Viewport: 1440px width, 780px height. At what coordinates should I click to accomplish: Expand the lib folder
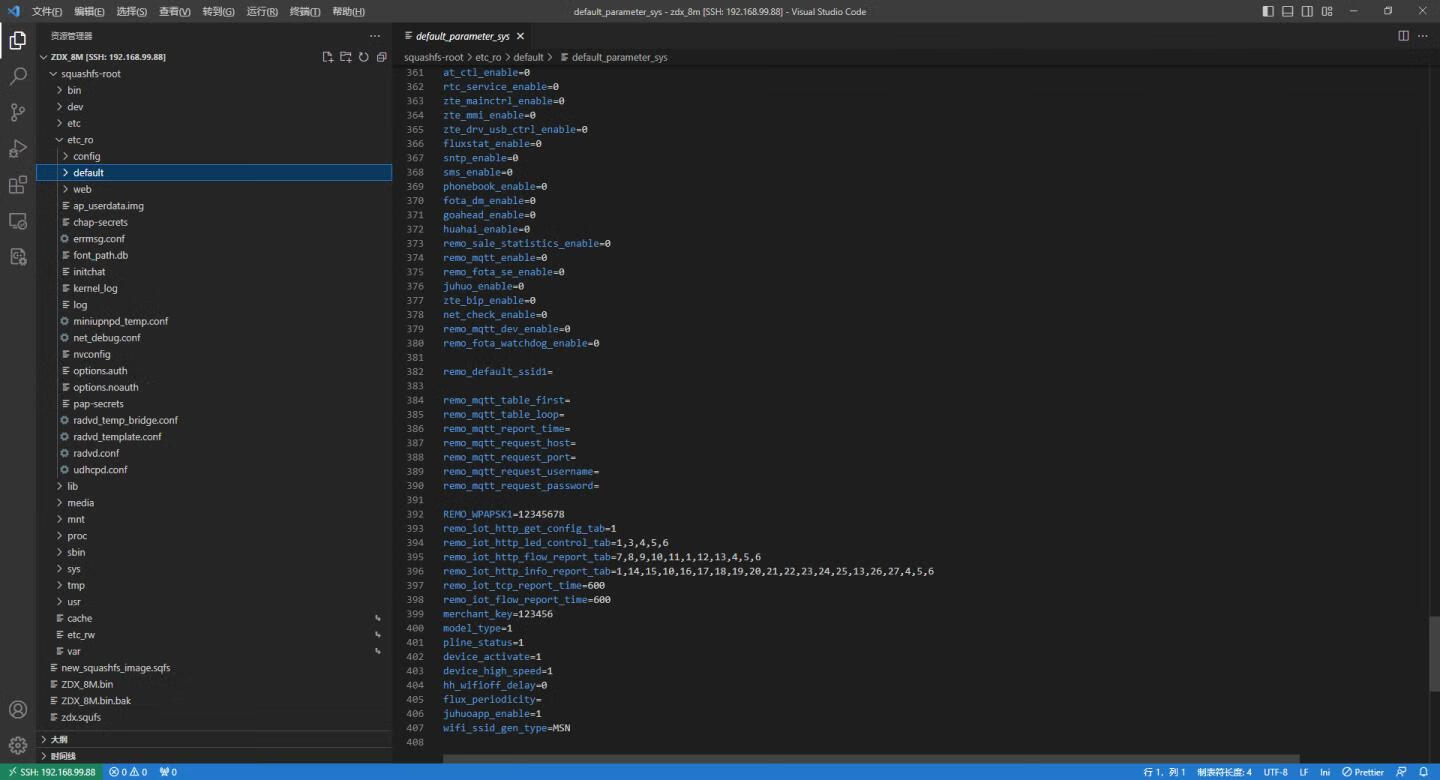214,486
